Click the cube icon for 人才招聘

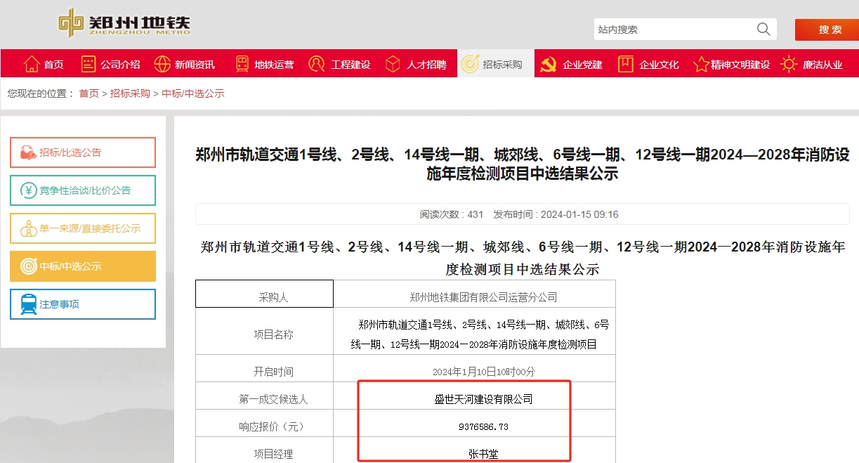(x=393, y=64)
